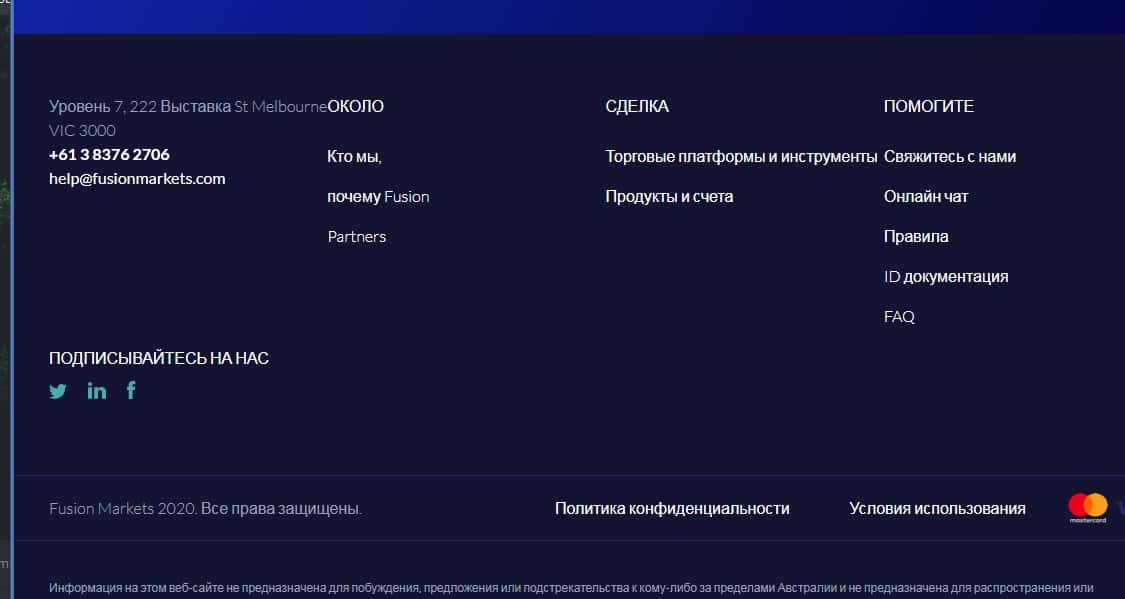1125x599 pixels.
Task: Open 'Политика конфиденциальности' link
Action: coord(672,509)
